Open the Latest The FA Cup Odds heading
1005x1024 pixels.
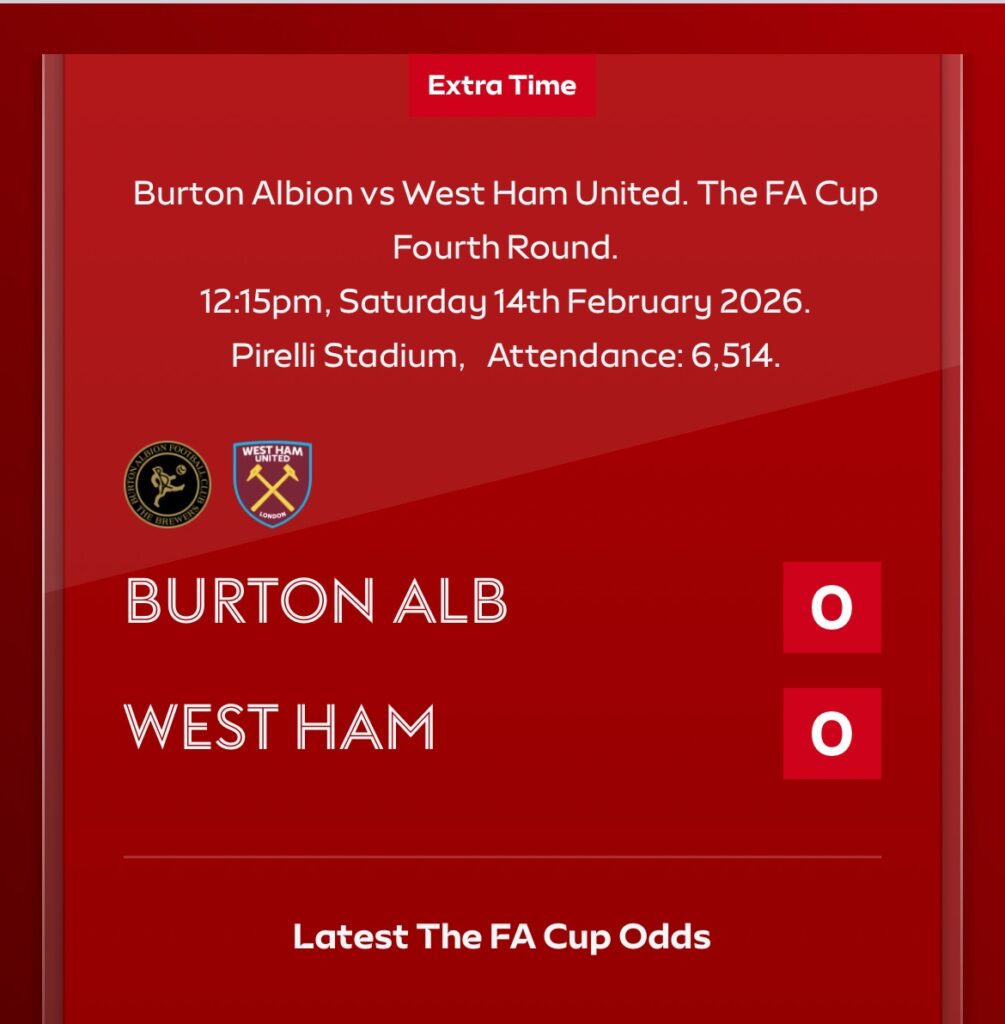click(x=502, y=937)
